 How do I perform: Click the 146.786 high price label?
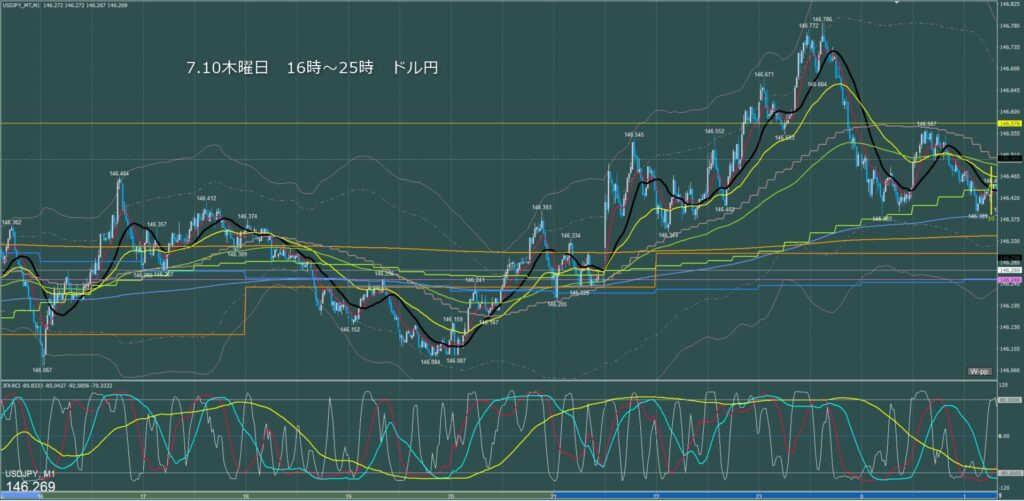822,20
